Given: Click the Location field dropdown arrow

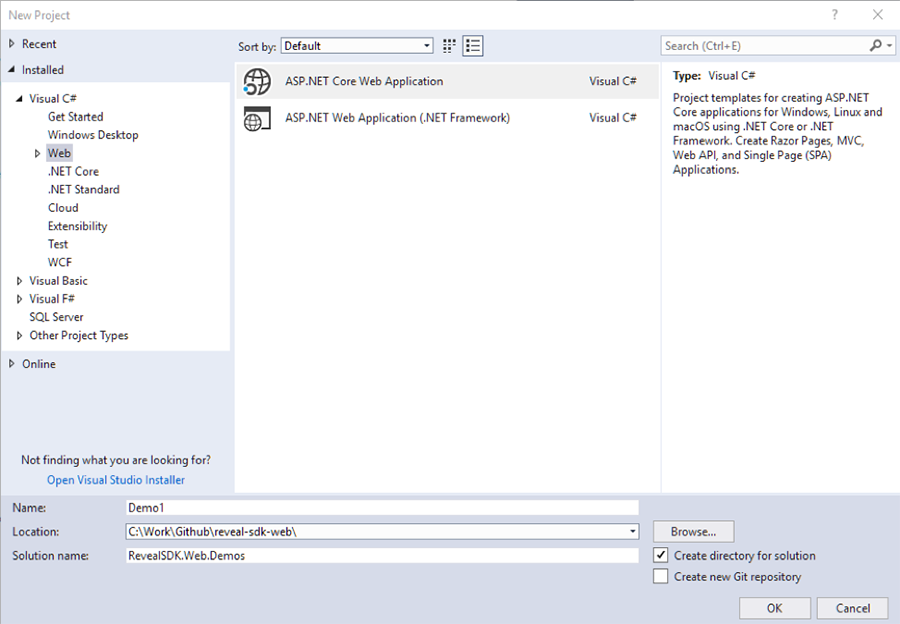Looking at the screenshot, I should coord(630,531).
